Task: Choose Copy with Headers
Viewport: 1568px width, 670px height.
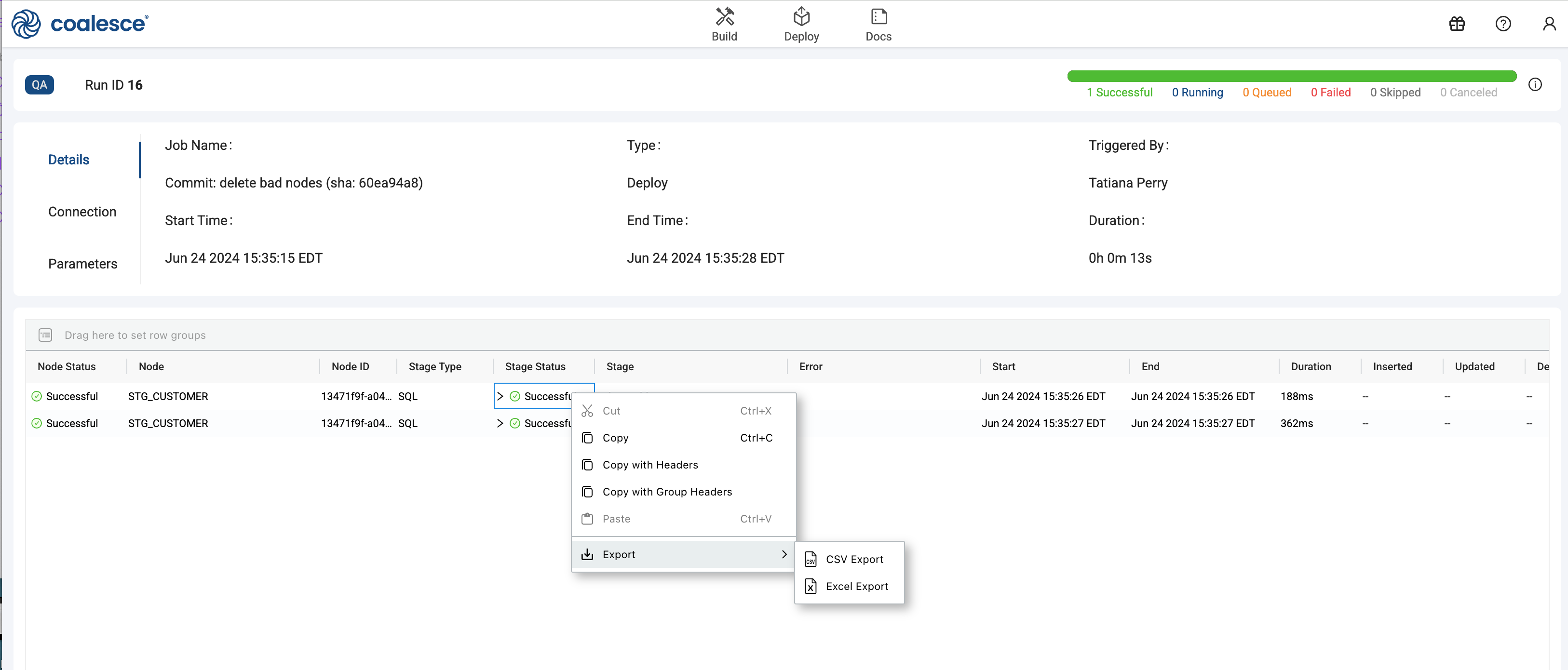Action: click(683, 464)
